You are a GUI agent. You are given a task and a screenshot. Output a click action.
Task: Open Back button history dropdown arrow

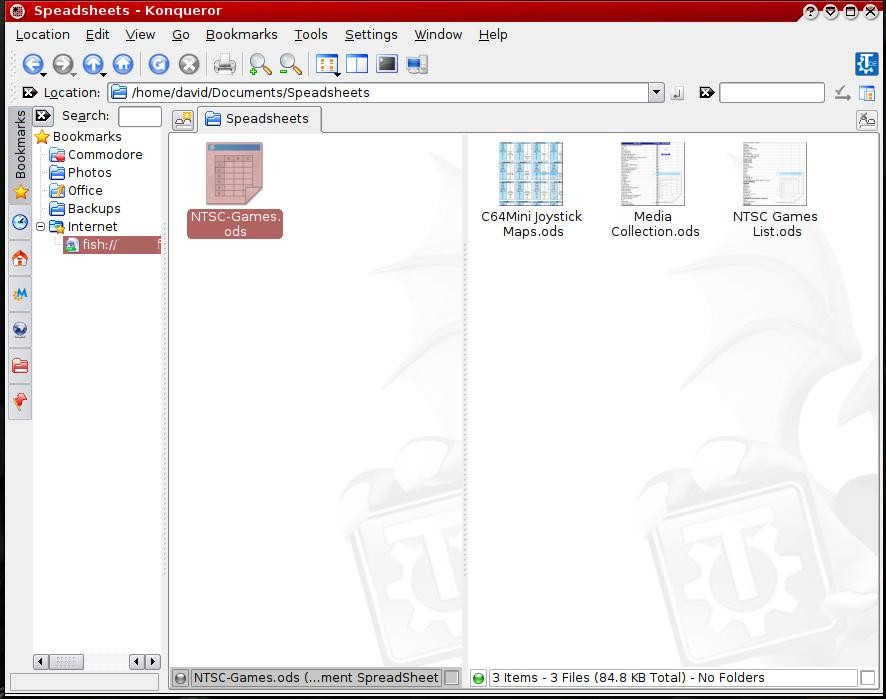(44, 74)
